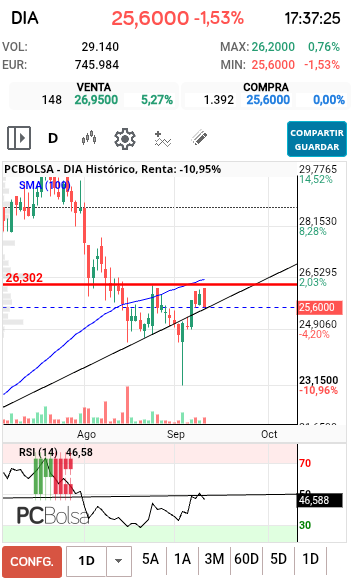The image size is (360, 583).
Task: Click the EUR value 745.984
Action: 97,65
